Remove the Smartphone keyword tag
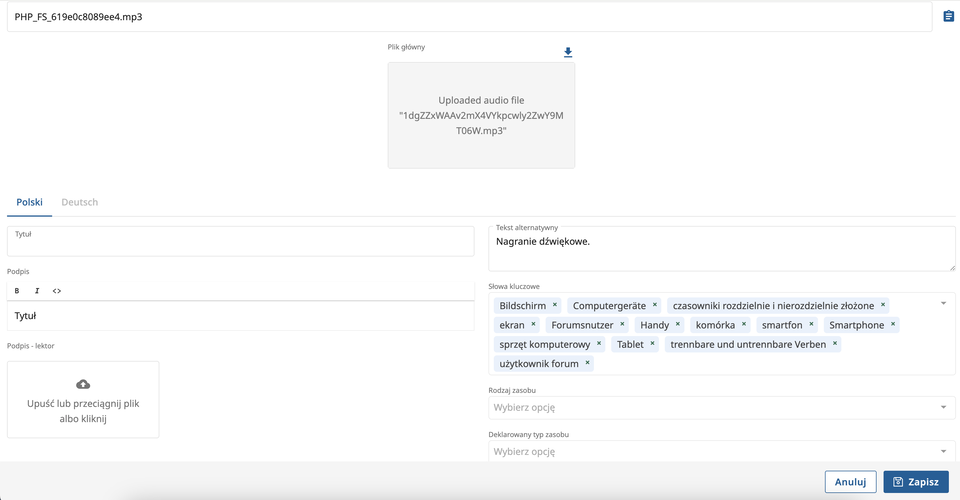Image resolution: width=960 pixels, height=500 pixels. [893, 325]
